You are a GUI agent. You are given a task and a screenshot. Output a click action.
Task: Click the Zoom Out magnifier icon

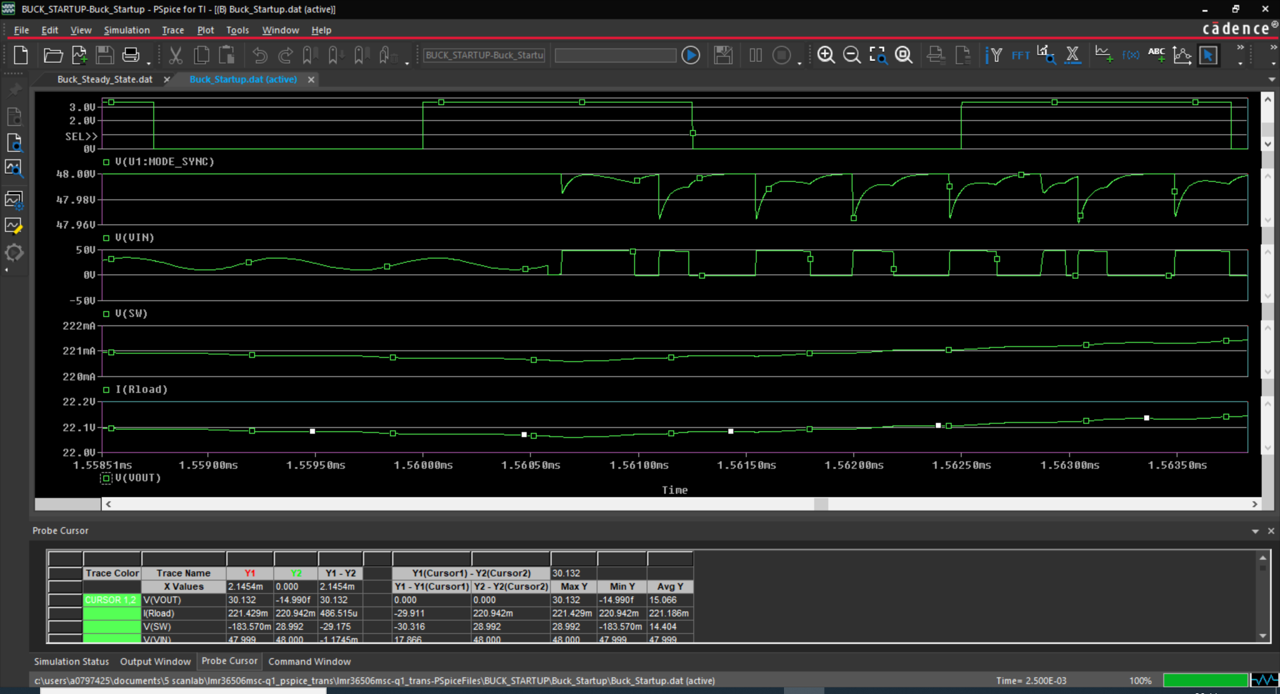coord(852,55)
